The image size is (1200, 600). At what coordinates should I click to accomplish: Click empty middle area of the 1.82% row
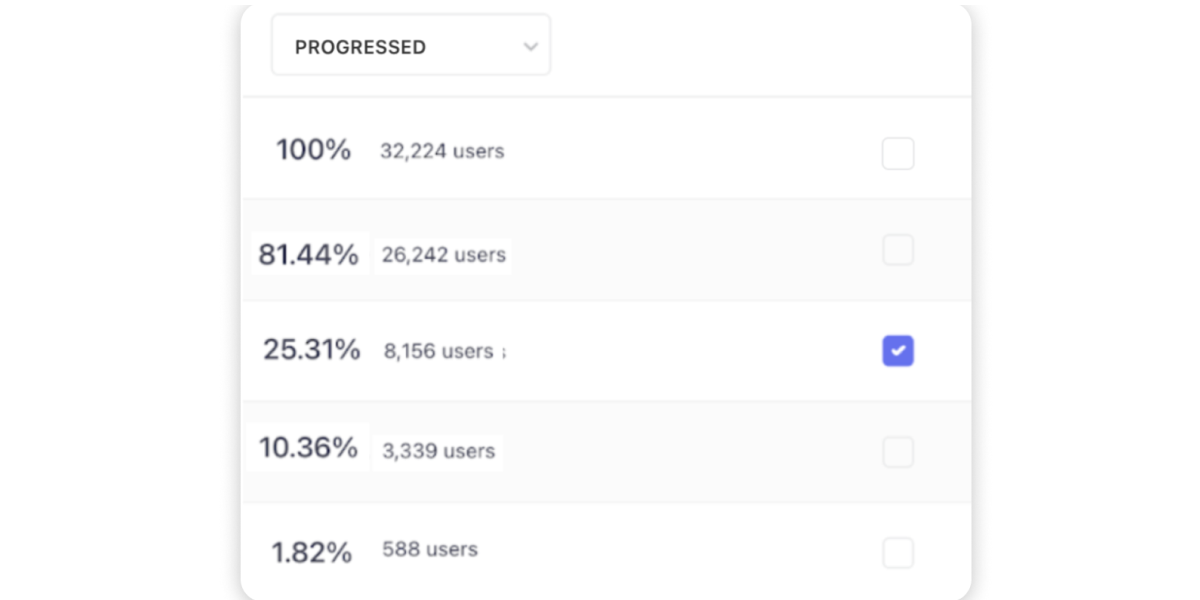point(680,551)
